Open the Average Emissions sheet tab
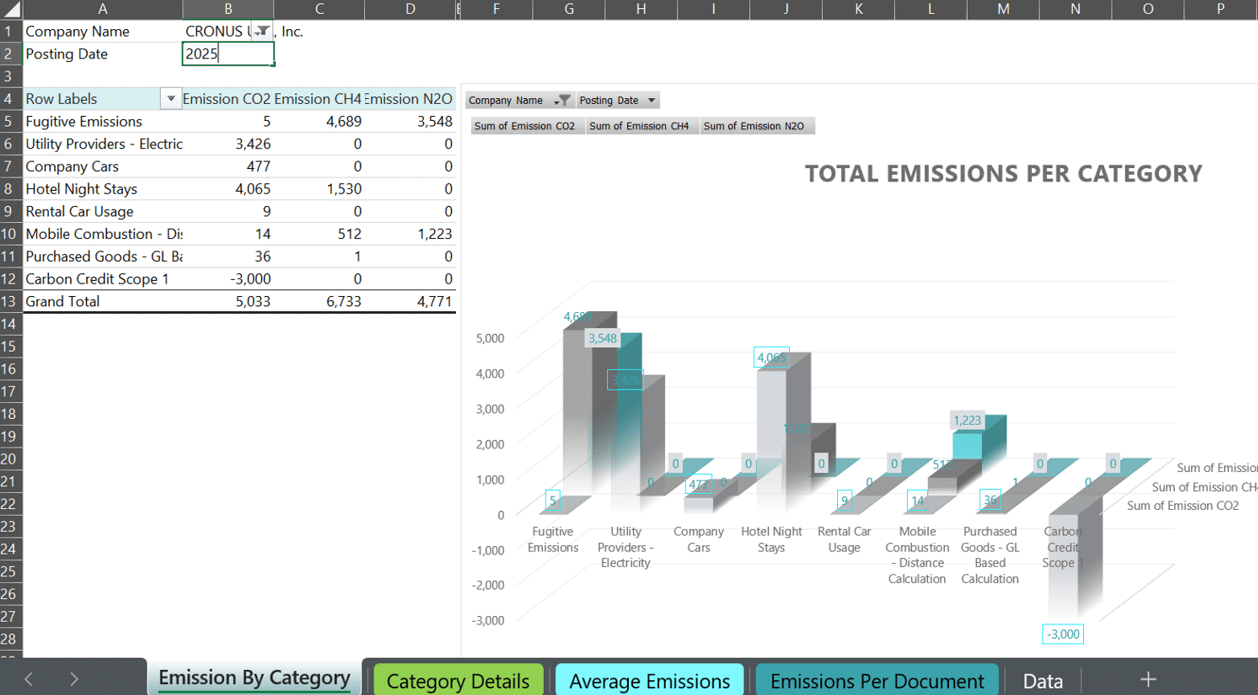The width and height of the screenshot is (1258, 695). tap(649, 681)
